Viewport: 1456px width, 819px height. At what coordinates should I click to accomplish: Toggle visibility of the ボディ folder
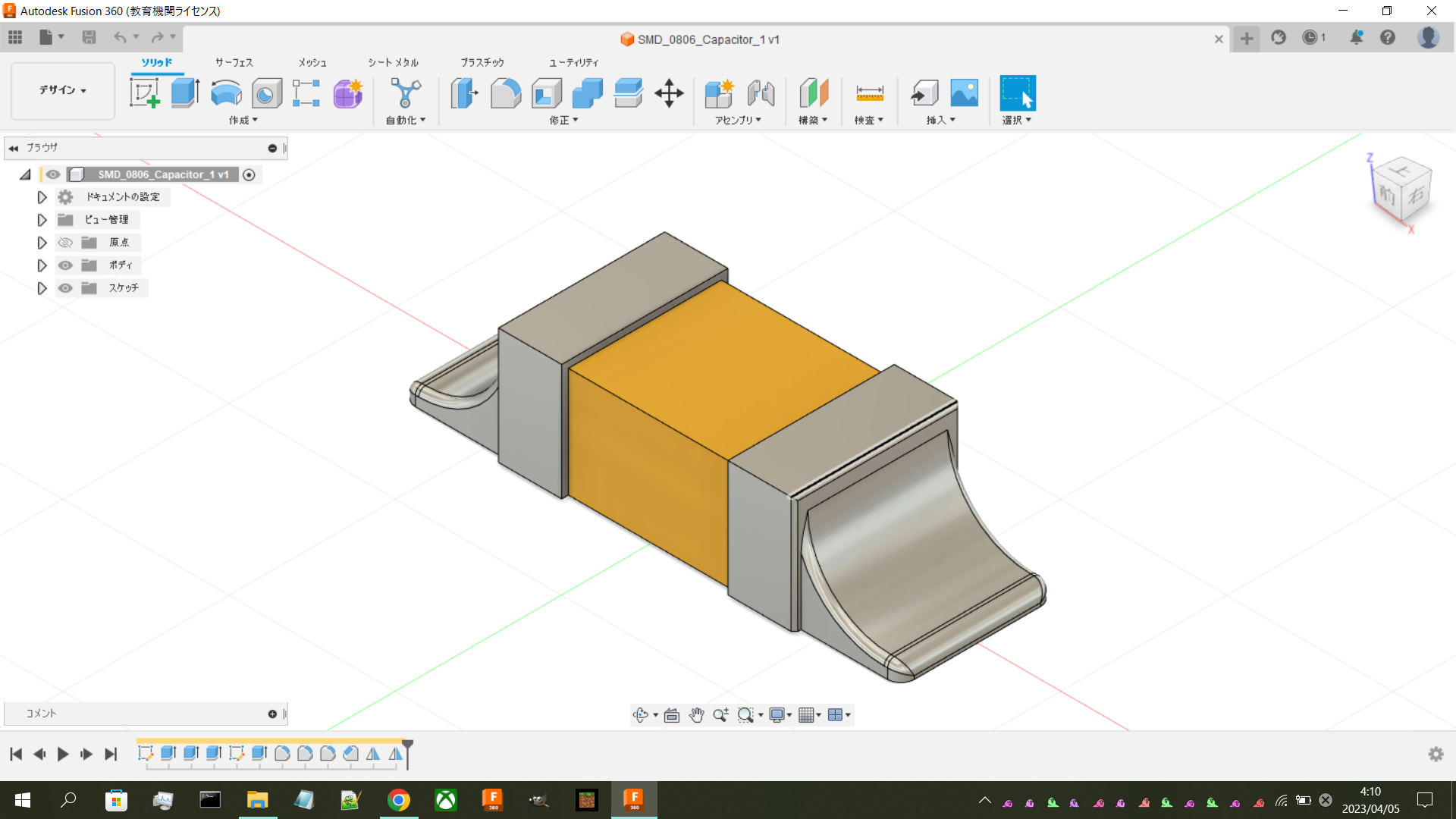pyautogui.click(x=65, y=265)
